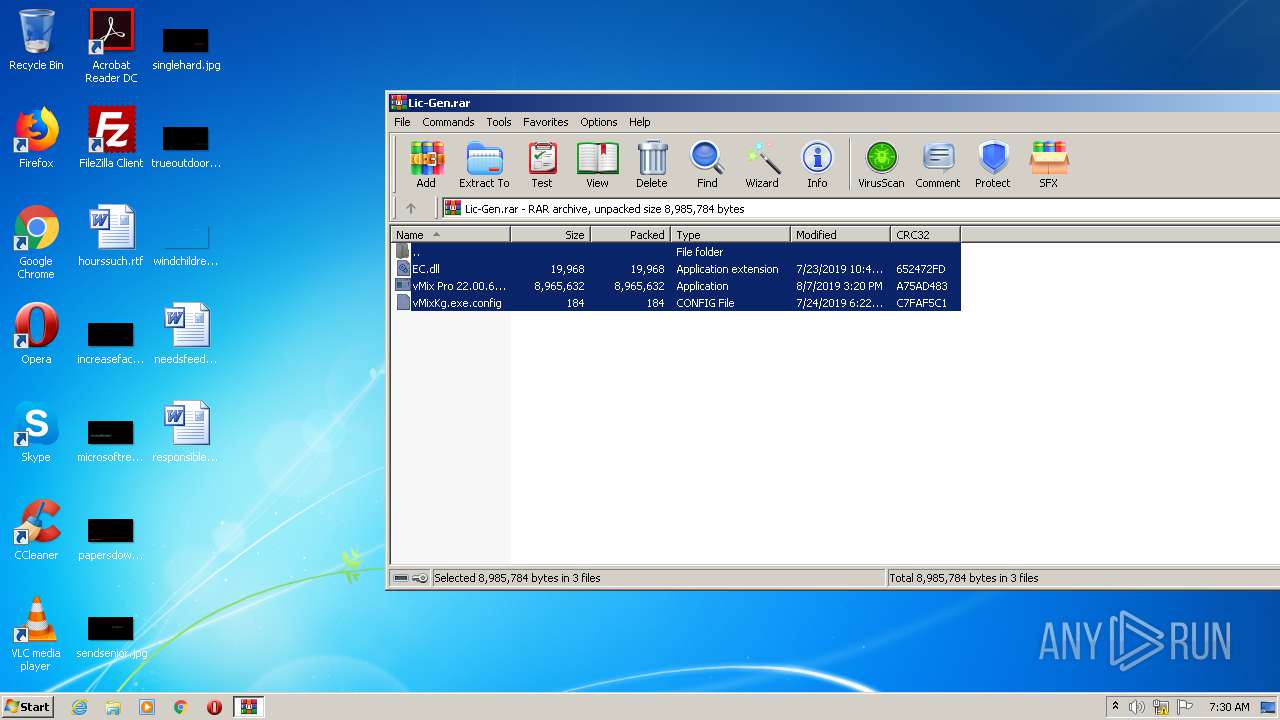Select microsoftre... desktop file
1280x720 pixels.
[x=111, y=440]
